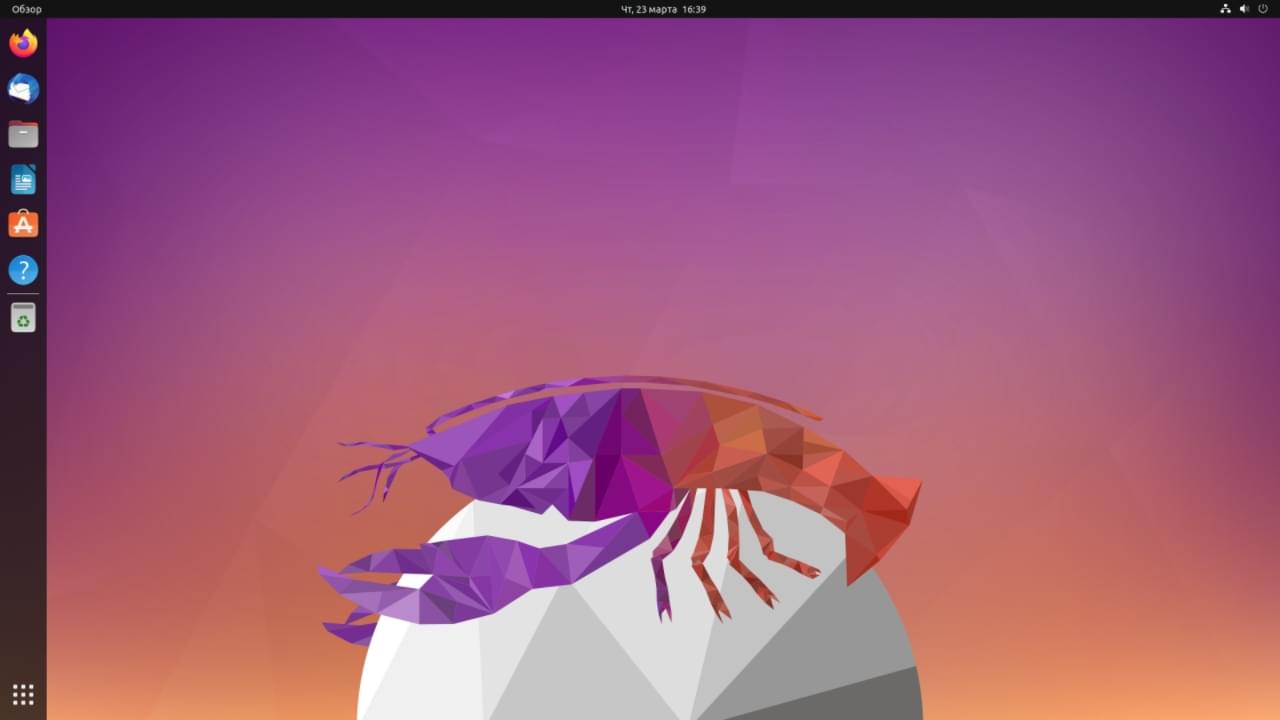Image resolution: width=1280 pixels, height=720 pixels.
Task: Show applications grid
Action: pyautogui.click(x=23, y=694)
